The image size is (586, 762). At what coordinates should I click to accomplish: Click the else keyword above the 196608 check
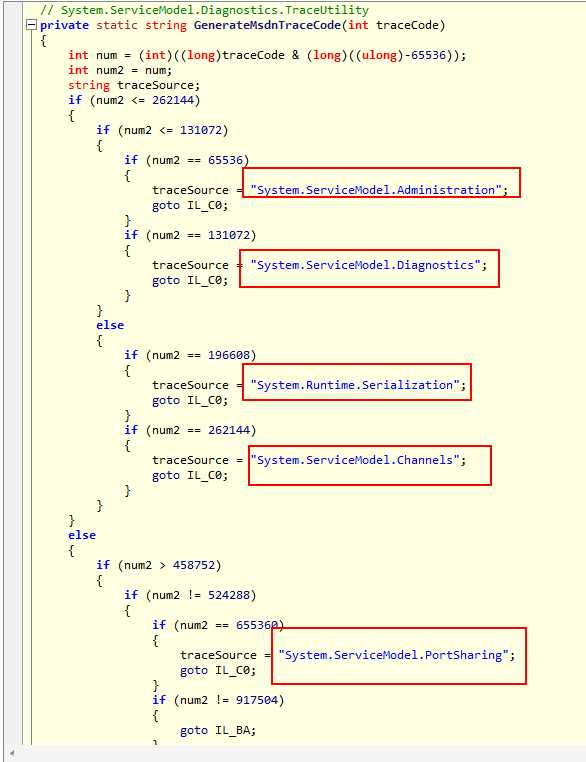pos(110,325)
